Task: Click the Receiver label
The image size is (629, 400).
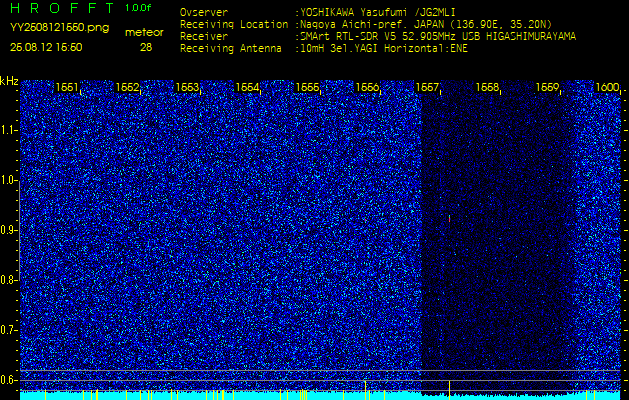Action: (x=204, y=37)
